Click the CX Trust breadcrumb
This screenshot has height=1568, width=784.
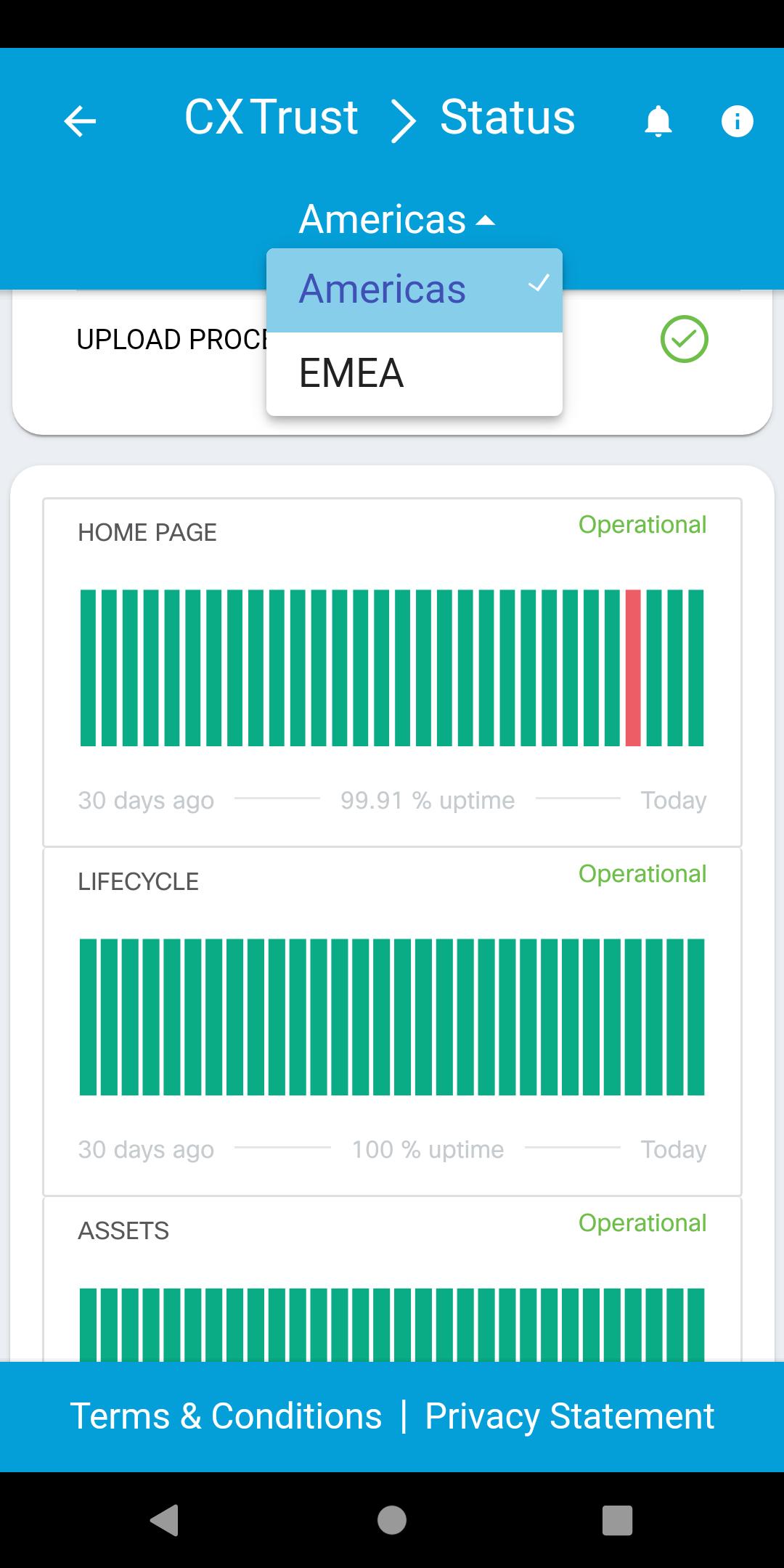[x=271, y=118]
